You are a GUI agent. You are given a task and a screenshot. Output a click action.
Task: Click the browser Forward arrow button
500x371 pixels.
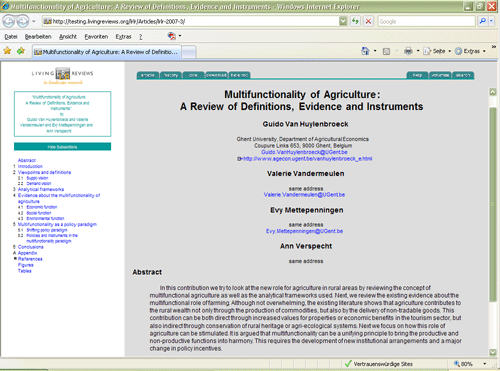23,22
